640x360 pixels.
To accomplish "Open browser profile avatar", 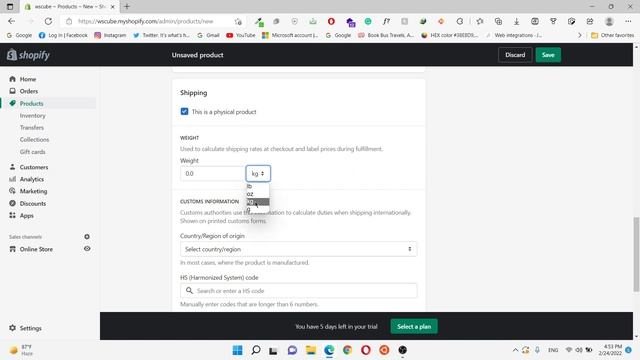I will (x=609, y=21).
